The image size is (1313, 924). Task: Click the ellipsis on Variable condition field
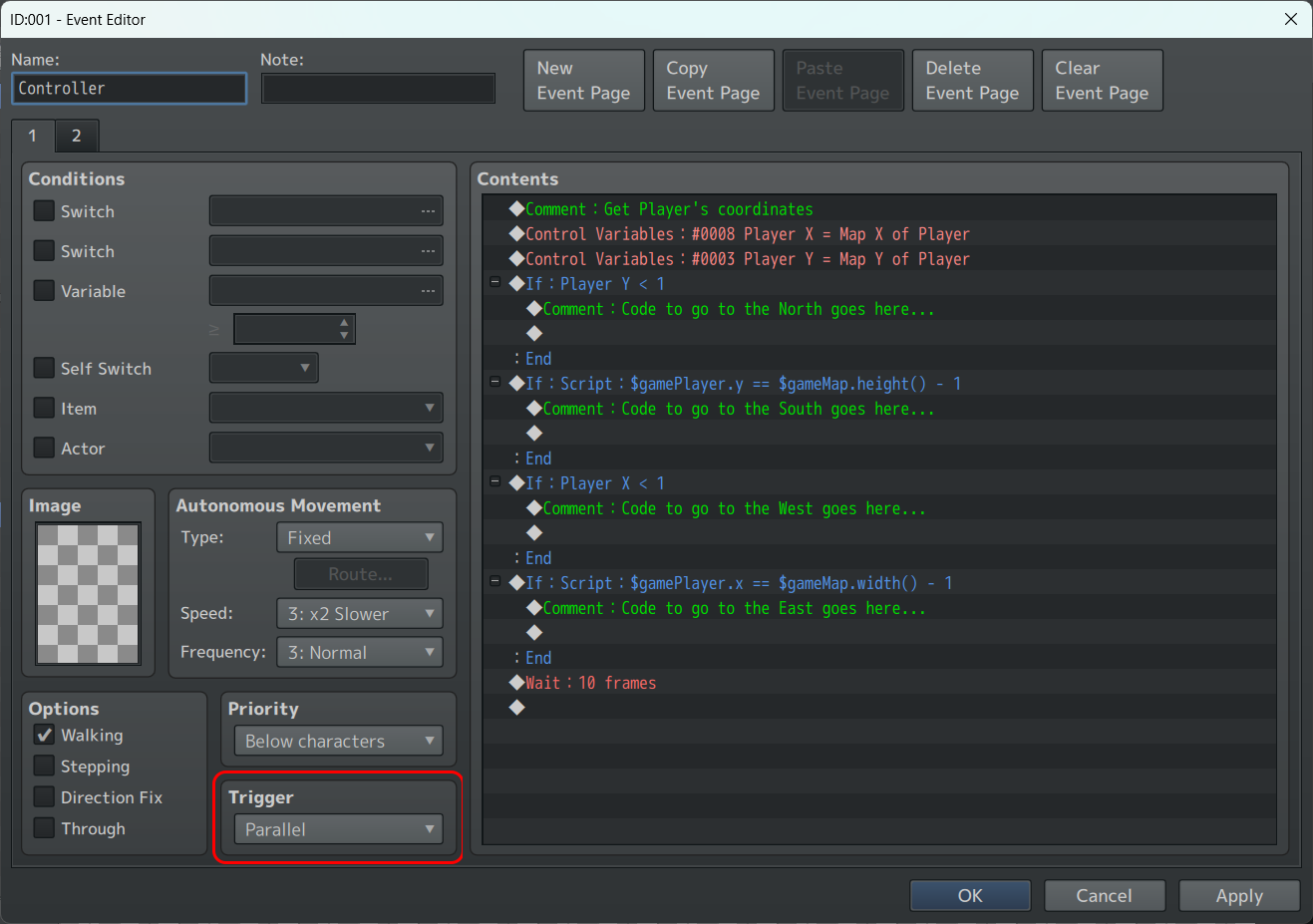coord(428,291)
